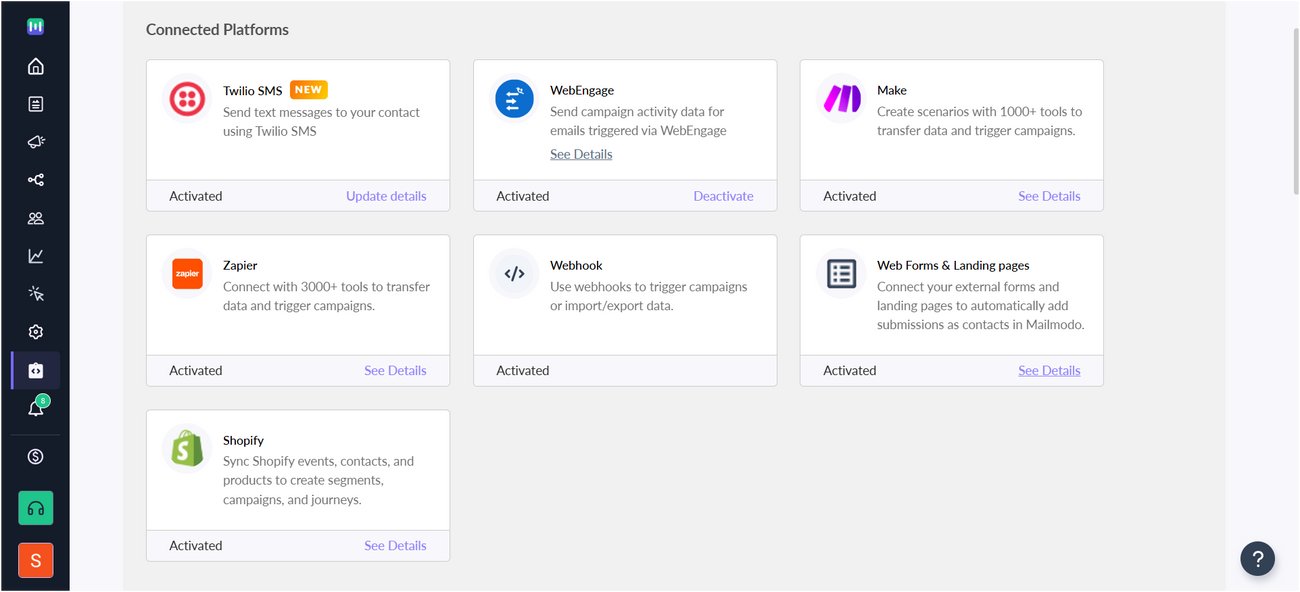Open the Campaigns megaphone icon
The image size is (1300, 592).
tap(35, 142)
